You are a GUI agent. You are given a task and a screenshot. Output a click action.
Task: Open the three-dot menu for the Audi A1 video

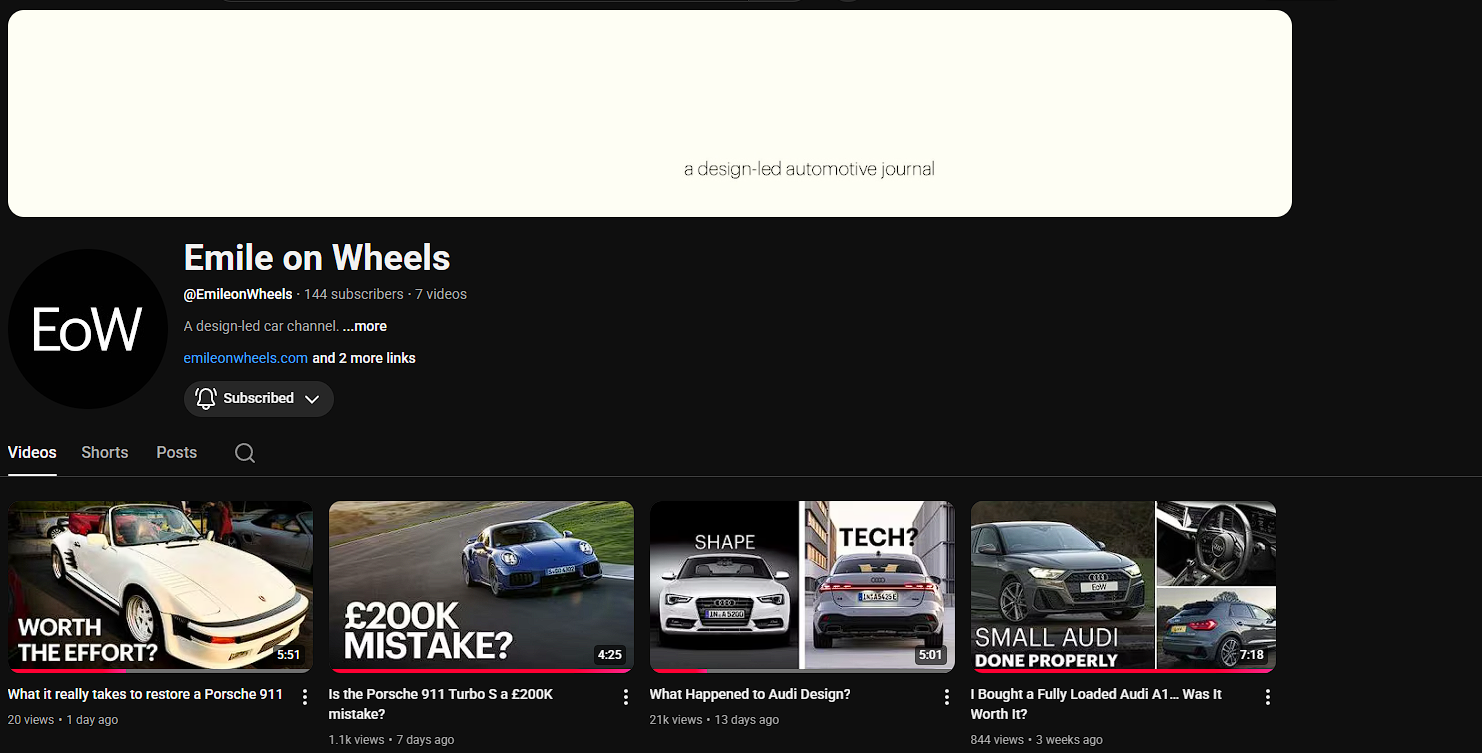click(x=1268, y=697)
